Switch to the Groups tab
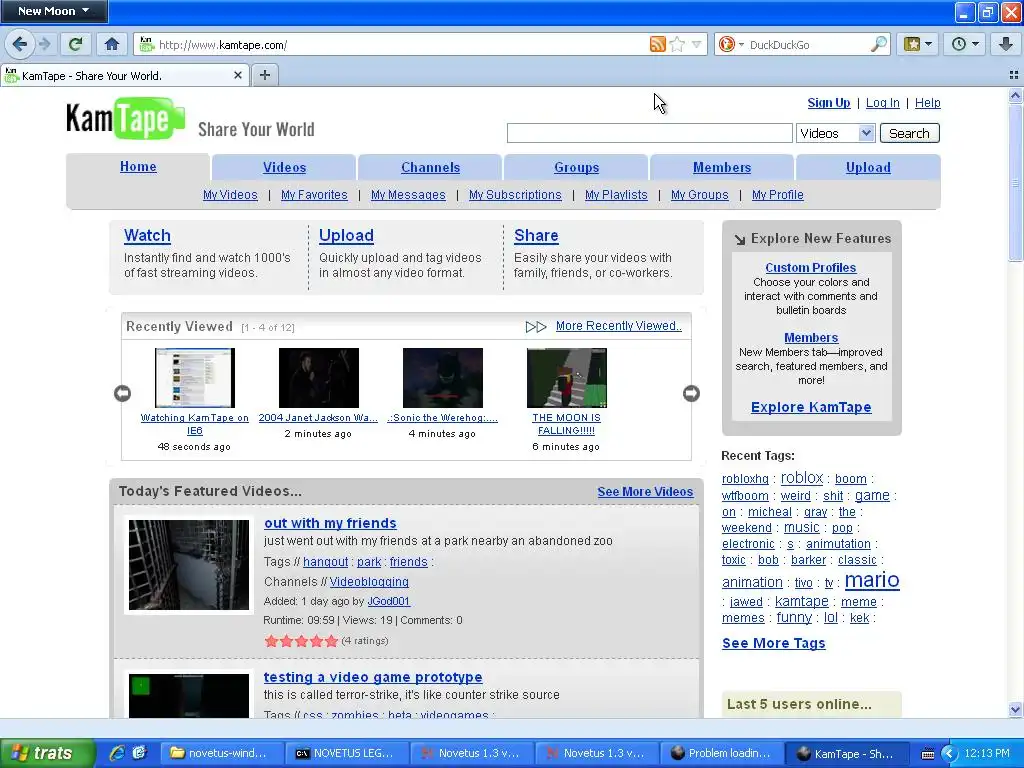This screenshot has width=1024, height=768. pyautogui.click(x=577, y=167)
